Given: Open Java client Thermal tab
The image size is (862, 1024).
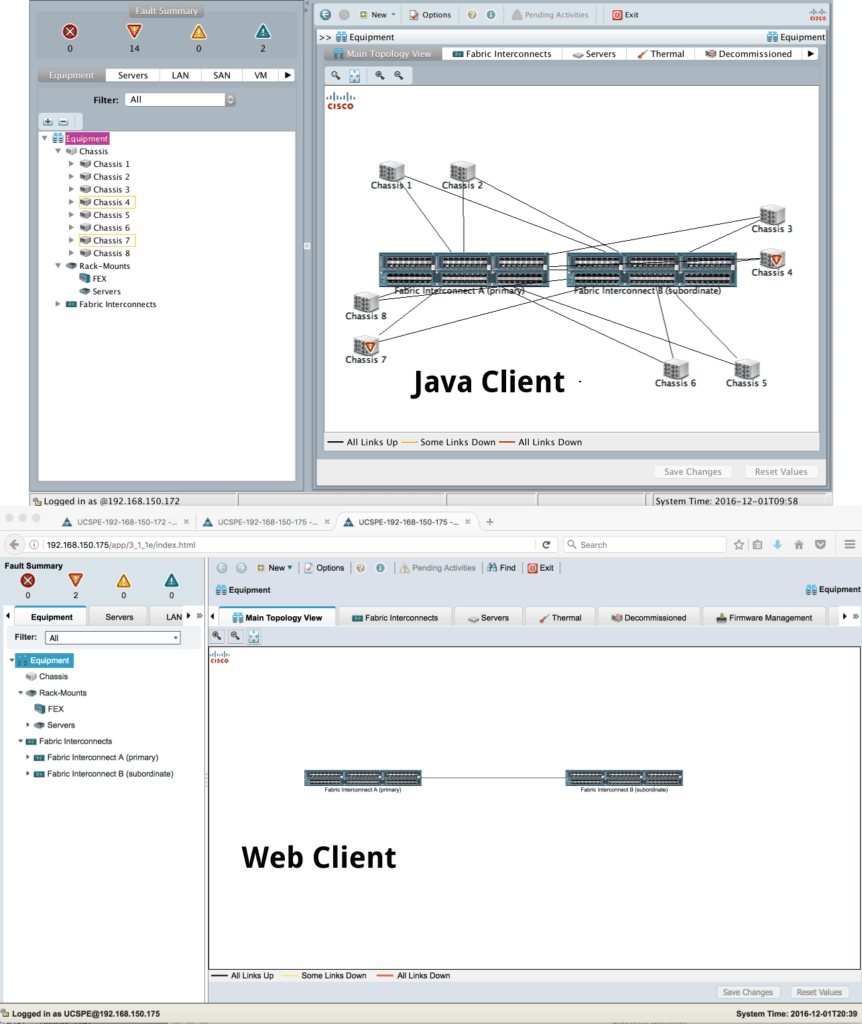Looking at the screenshot, I should pyautogui.click(x=661, y=54).
